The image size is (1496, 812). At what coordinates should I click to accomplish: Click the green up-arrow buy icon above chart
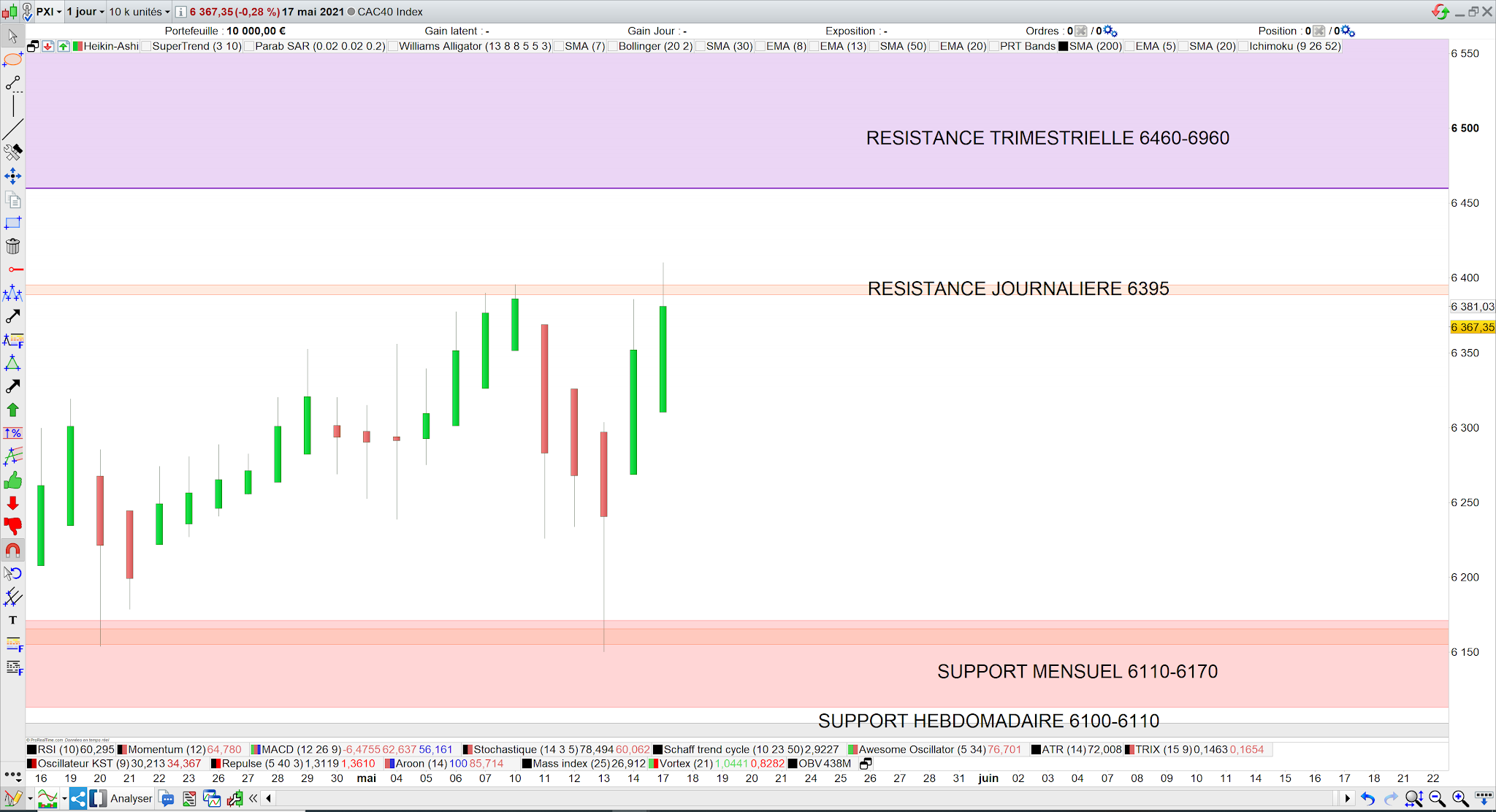64,46
